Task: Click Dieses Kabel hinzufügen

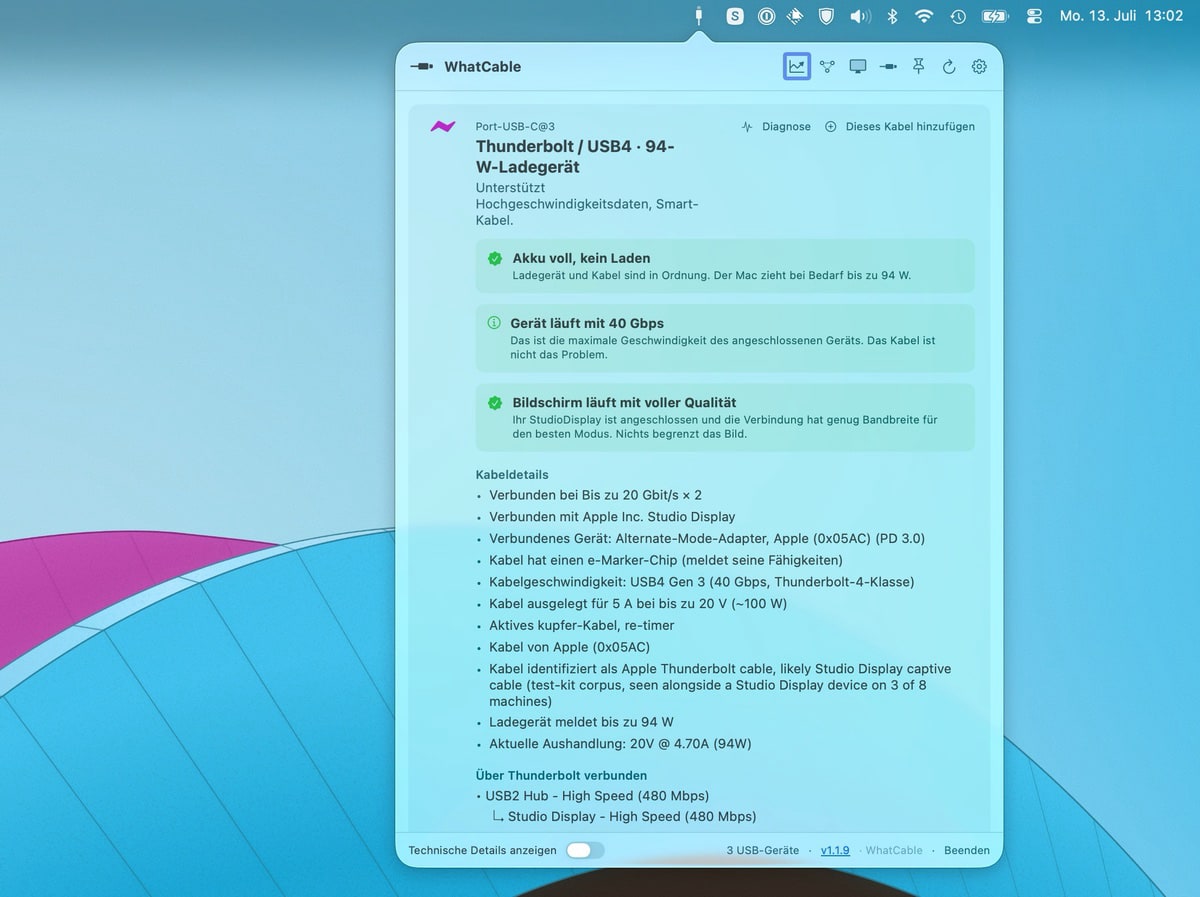Action: [x=899, y=127]
